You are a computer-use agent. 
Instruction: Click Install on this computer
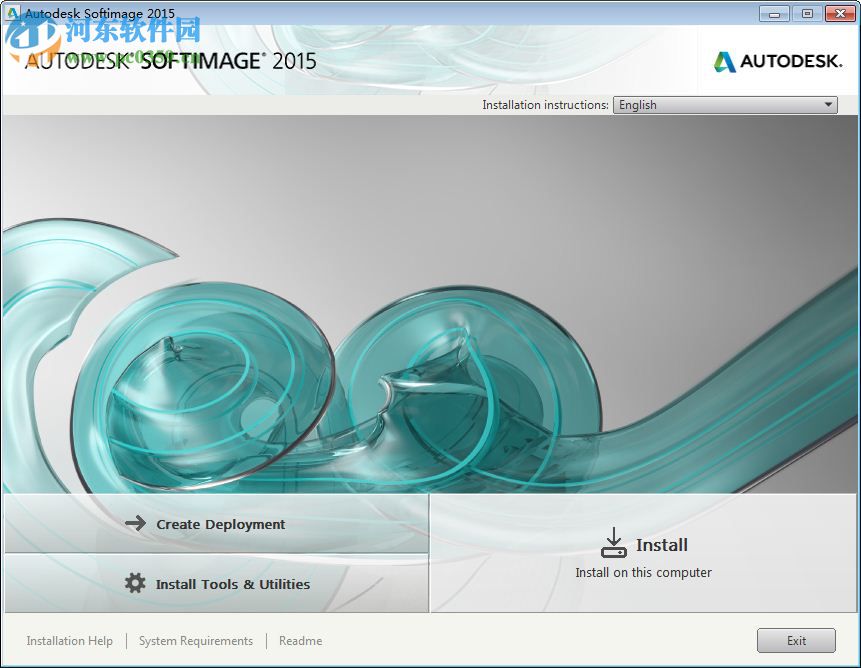[x=643, y=572]
